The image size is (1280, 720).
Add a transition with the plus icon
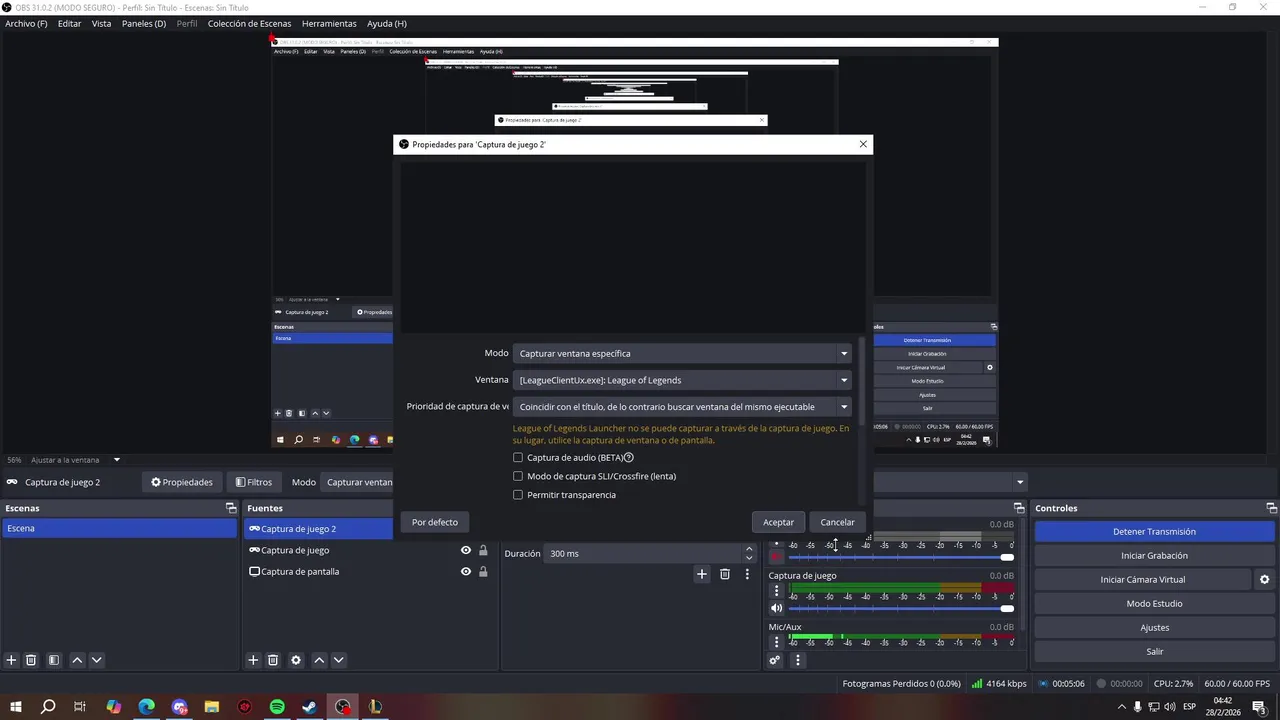tap(702, 574)
